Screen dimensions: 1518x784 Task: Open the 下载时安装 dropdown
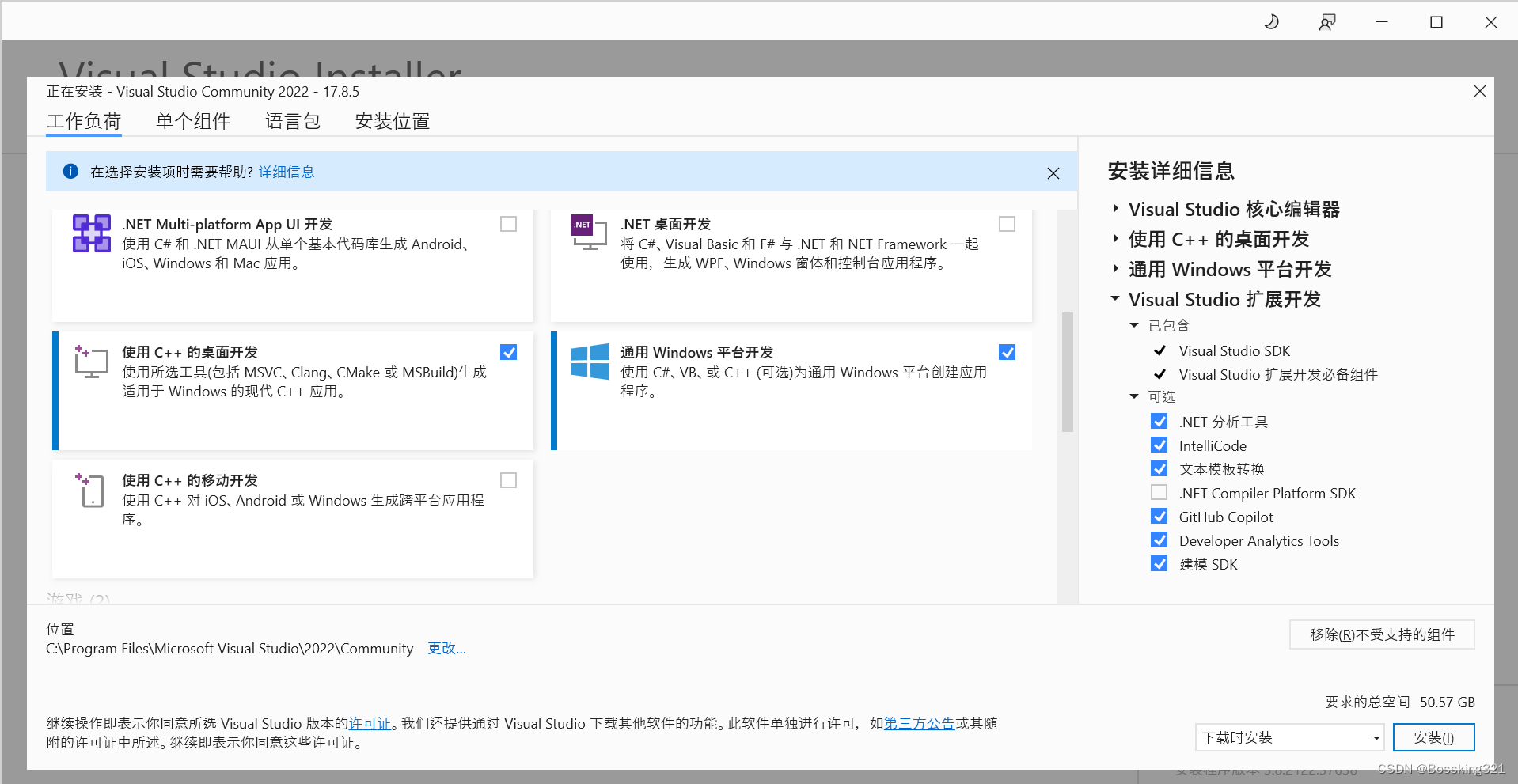(x=1289, y=737)
